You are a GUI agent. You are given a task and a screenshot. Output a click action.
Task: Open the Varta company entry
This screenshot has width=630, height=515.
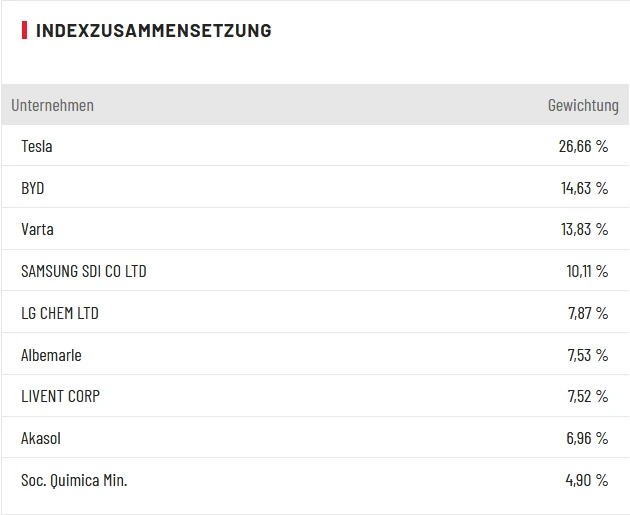[37, 229]
